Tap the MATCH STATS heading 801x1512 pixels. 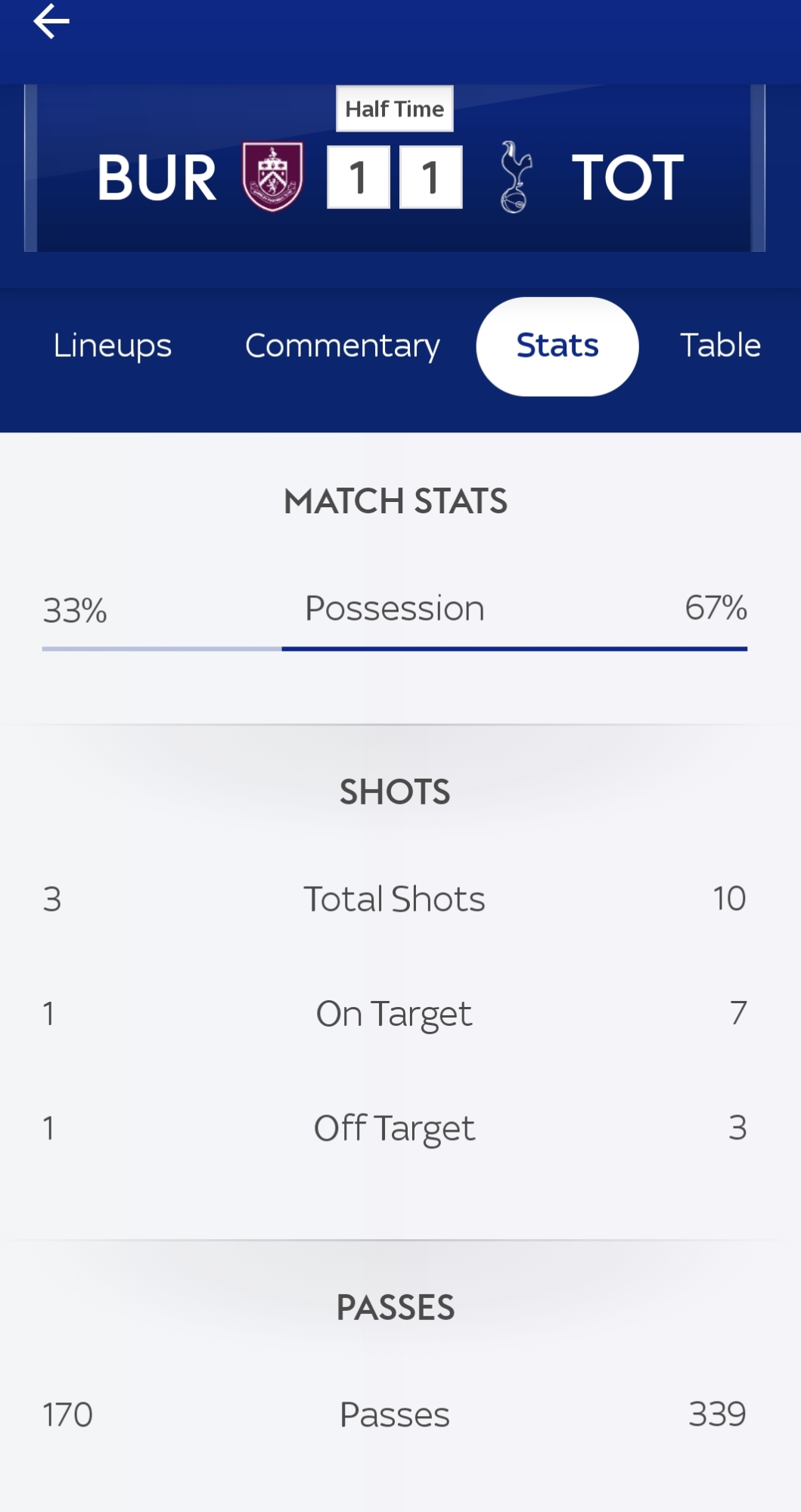coord(395,501)
